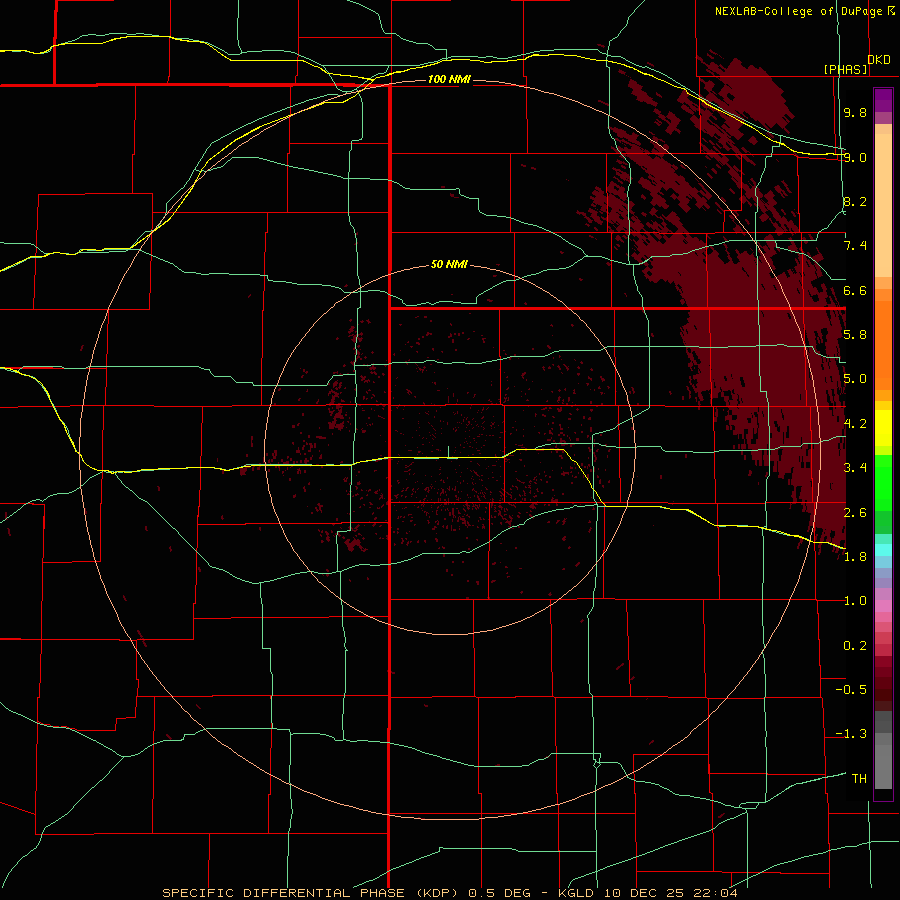Viewport: 900px width, 900px height.
Task: Click the 1.0 color scale label
Action: tap(855, 601)
